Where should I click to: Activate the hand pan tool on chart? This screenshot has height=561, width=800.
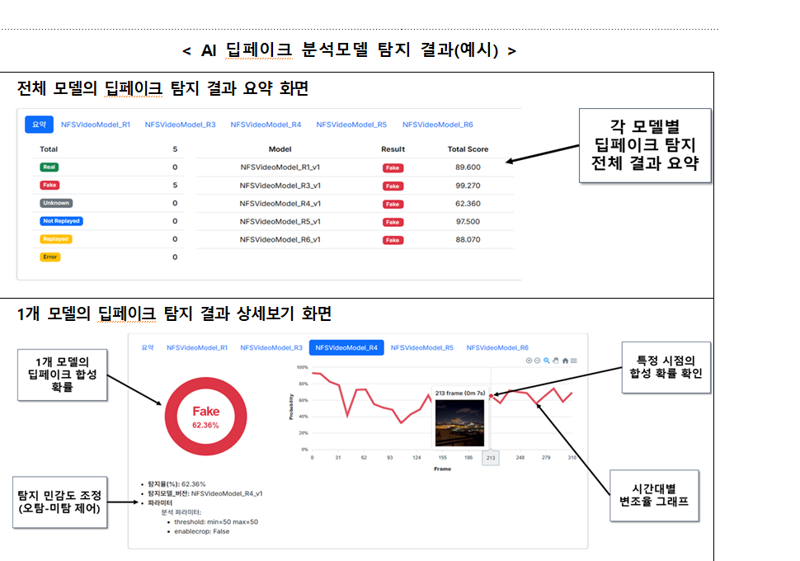tap(556, 361)
